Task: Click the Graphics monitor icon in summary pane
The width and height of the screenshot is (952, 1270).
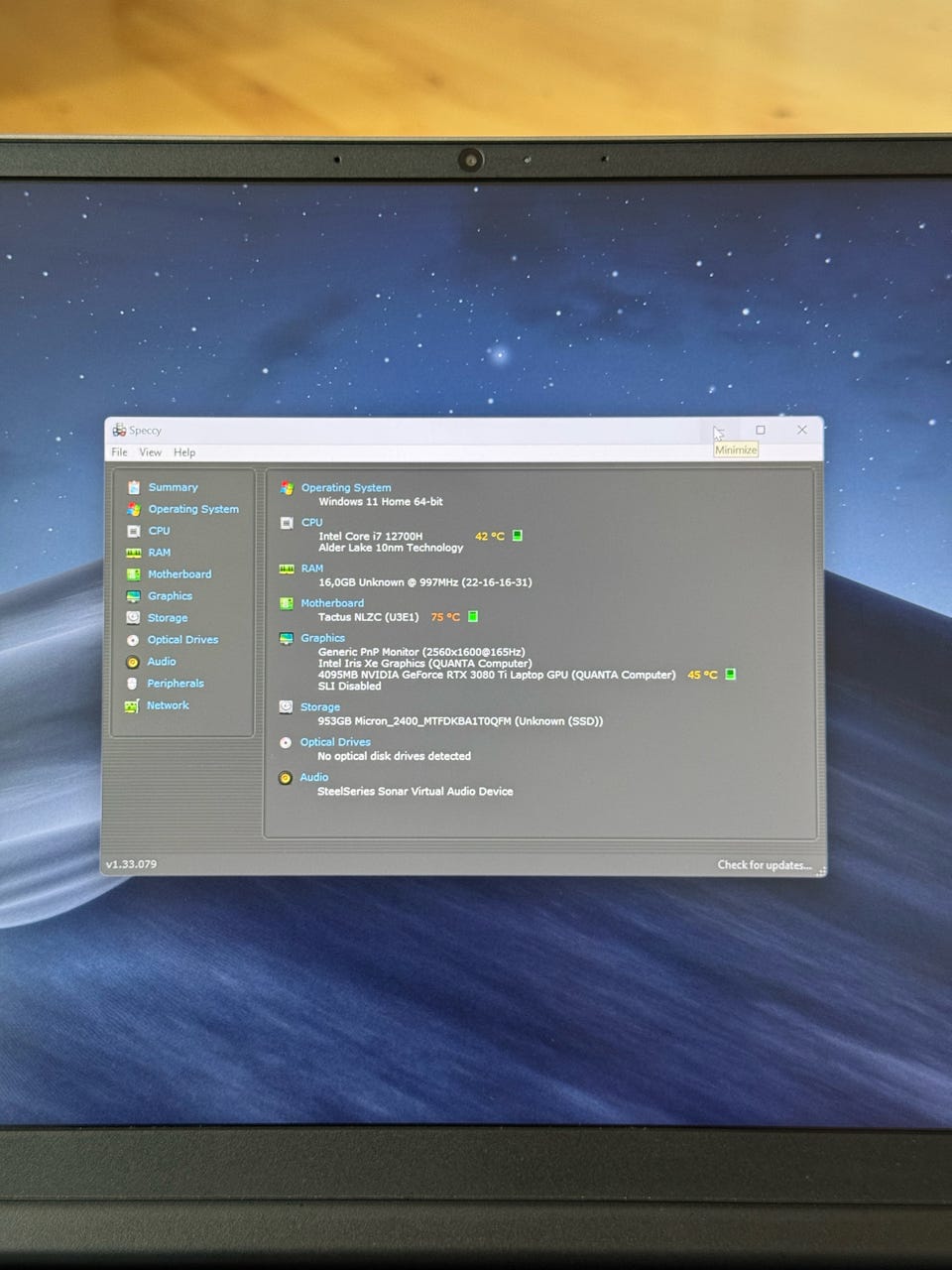Action: click(286, 638)
